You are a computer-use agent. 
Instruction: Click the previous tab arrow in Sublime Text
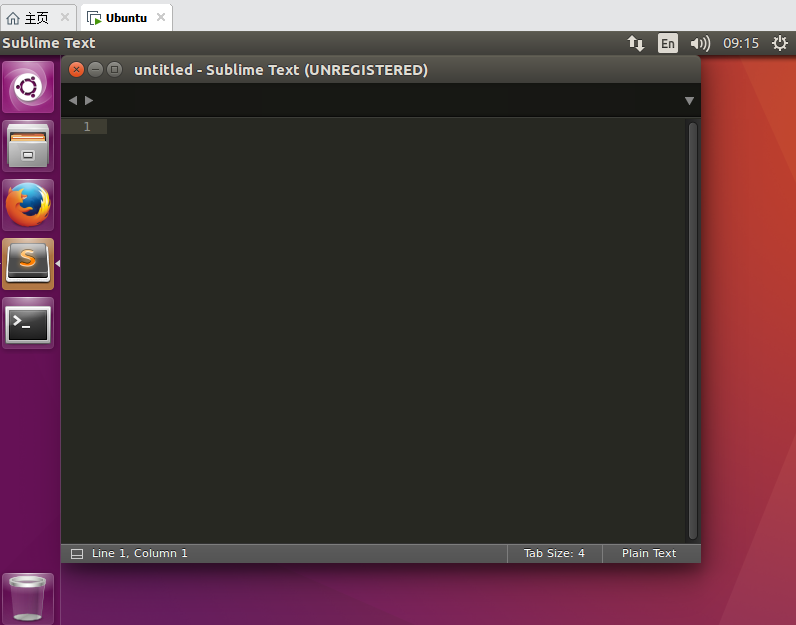tap(73, 101)
